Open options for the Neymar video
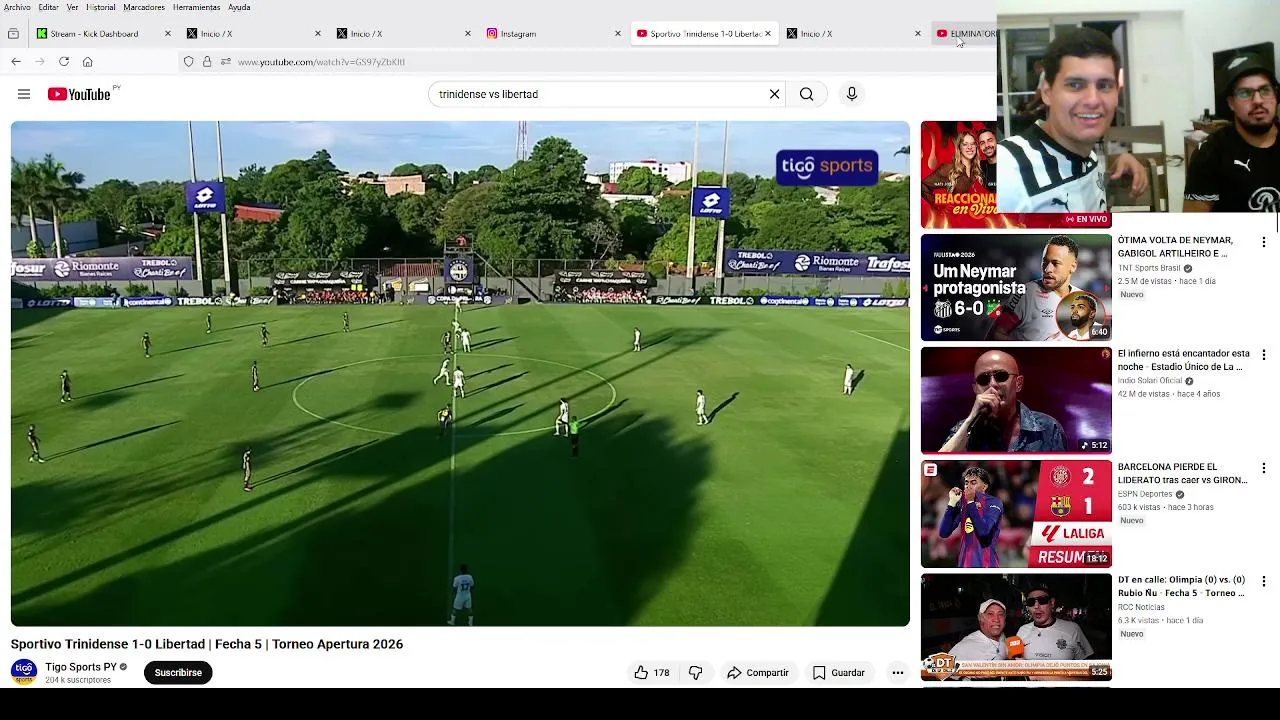 click(1263, 242)
